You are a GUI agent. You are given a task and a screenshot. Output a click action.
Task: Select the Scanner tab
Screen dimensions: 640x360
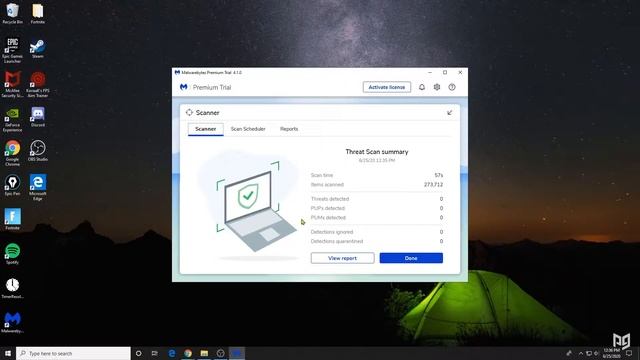pyautogui.click(x=206, y=129)
